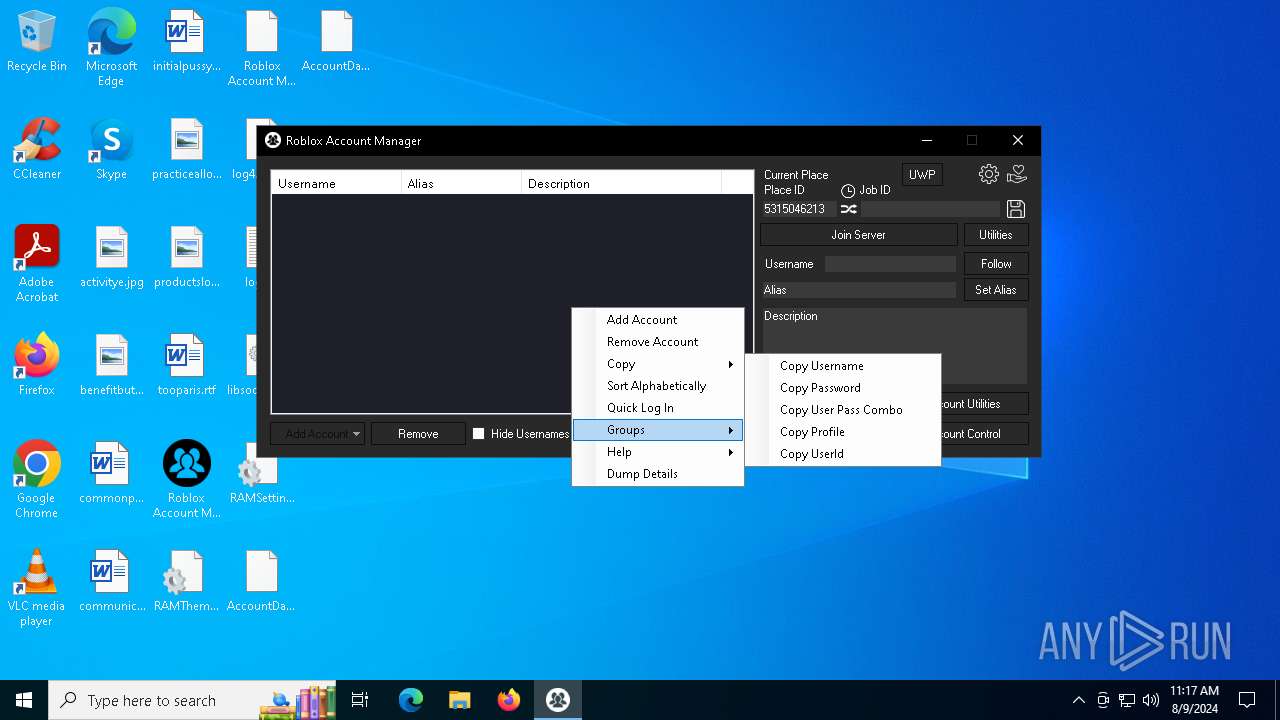Choose Copy Password from the submenu

coord(843,388)
